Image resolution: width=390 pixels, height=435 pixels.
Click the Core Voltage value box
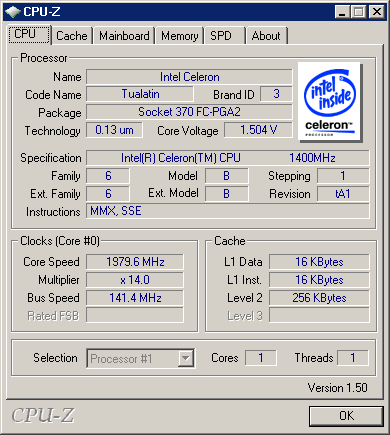(x=258, y=130)
